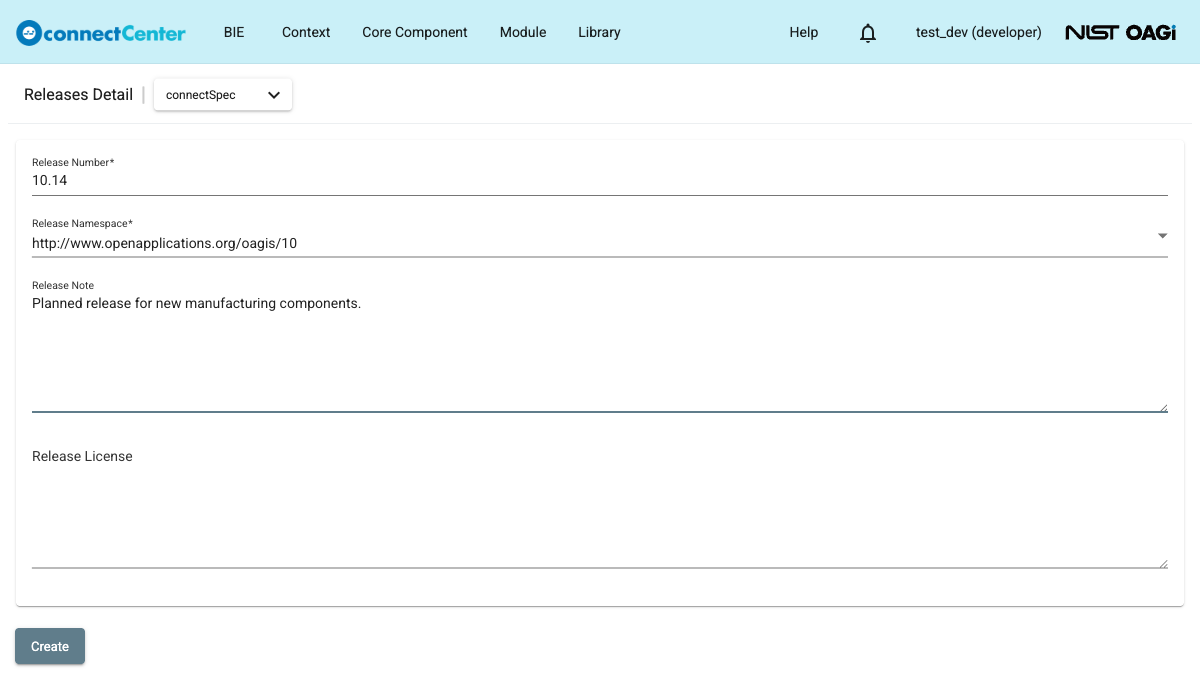
Task: Click the Create button
Action: tap(50, 646)
